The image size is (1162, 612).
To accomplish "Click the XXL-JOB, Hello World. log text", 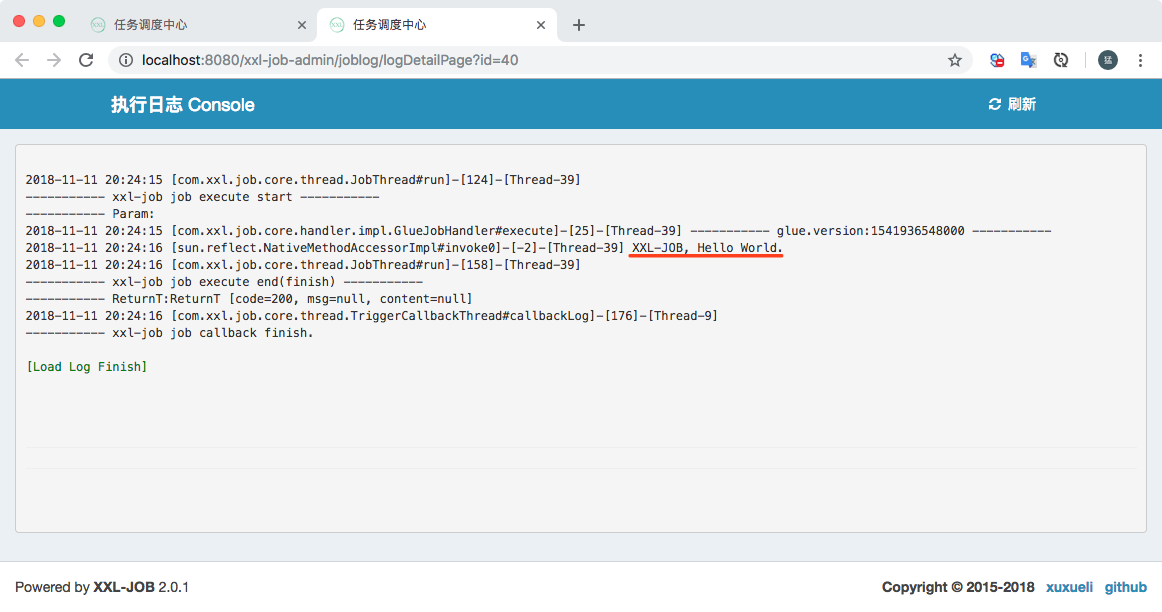I will (x=707, y=247).
